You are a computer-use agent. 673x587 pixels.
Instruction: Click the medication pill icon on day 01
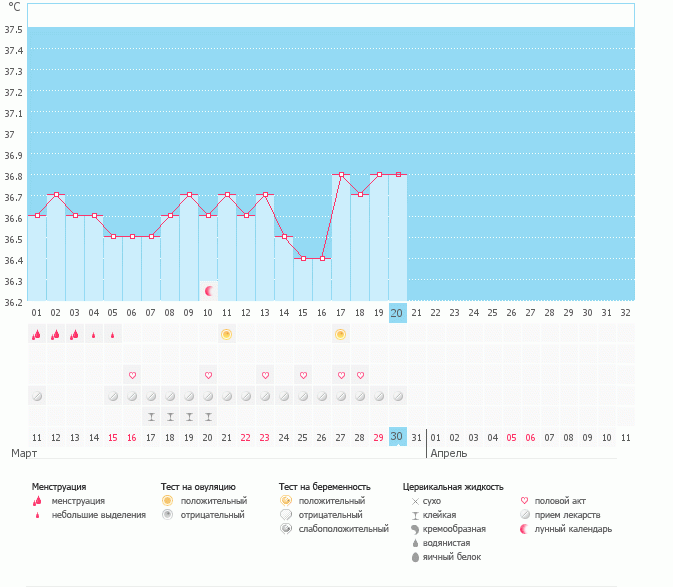click(36, 396)
